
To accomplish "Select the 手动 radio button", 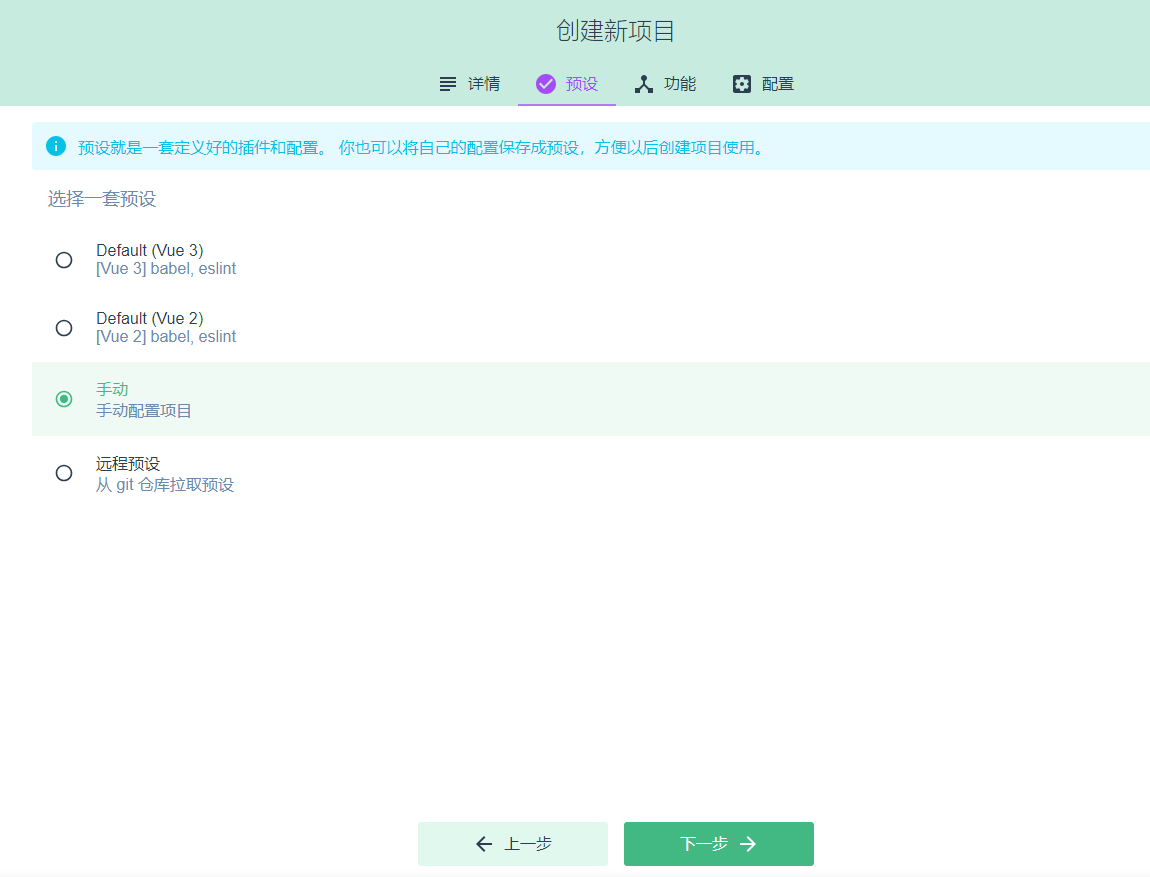I will coord(64,399).
